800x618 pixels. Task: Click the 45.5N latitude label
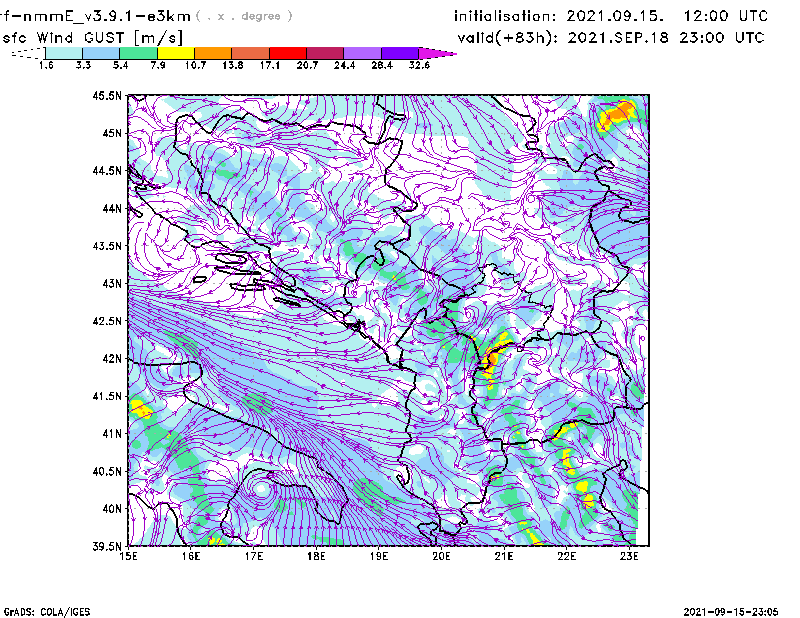point(107,95)
